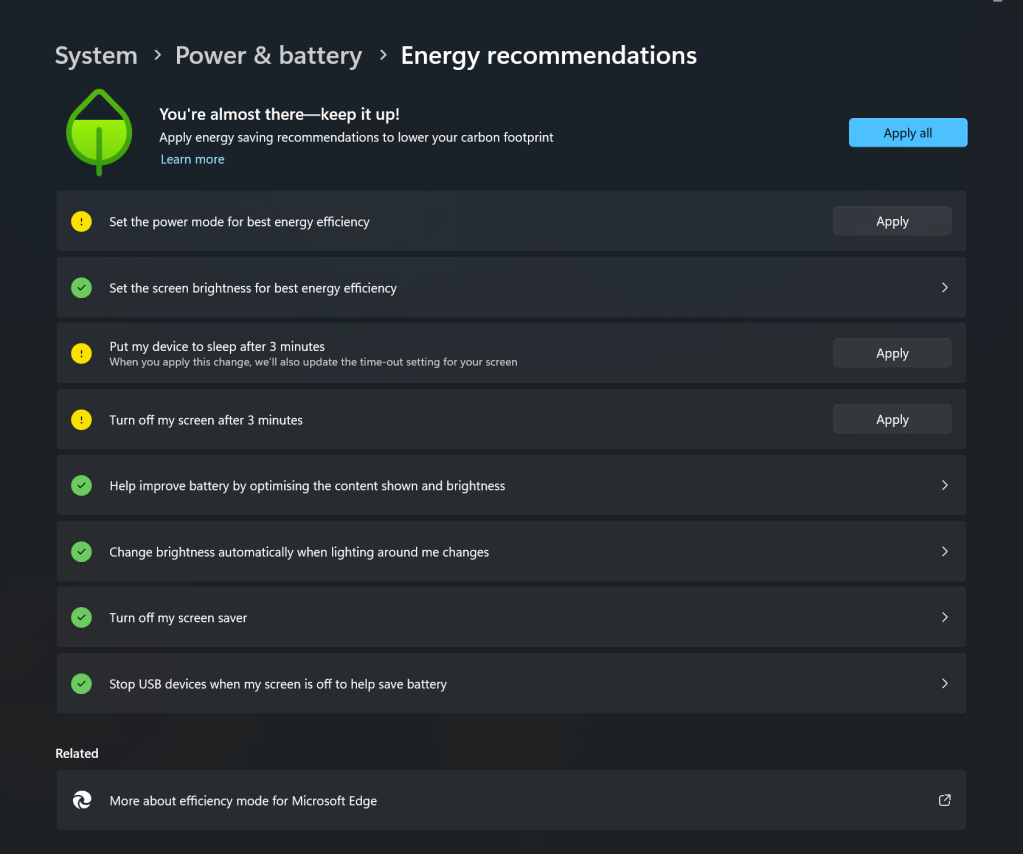Expand the screen brightness energy efficiency row
The image size is (1023, 854).
[x=944, y=288]
